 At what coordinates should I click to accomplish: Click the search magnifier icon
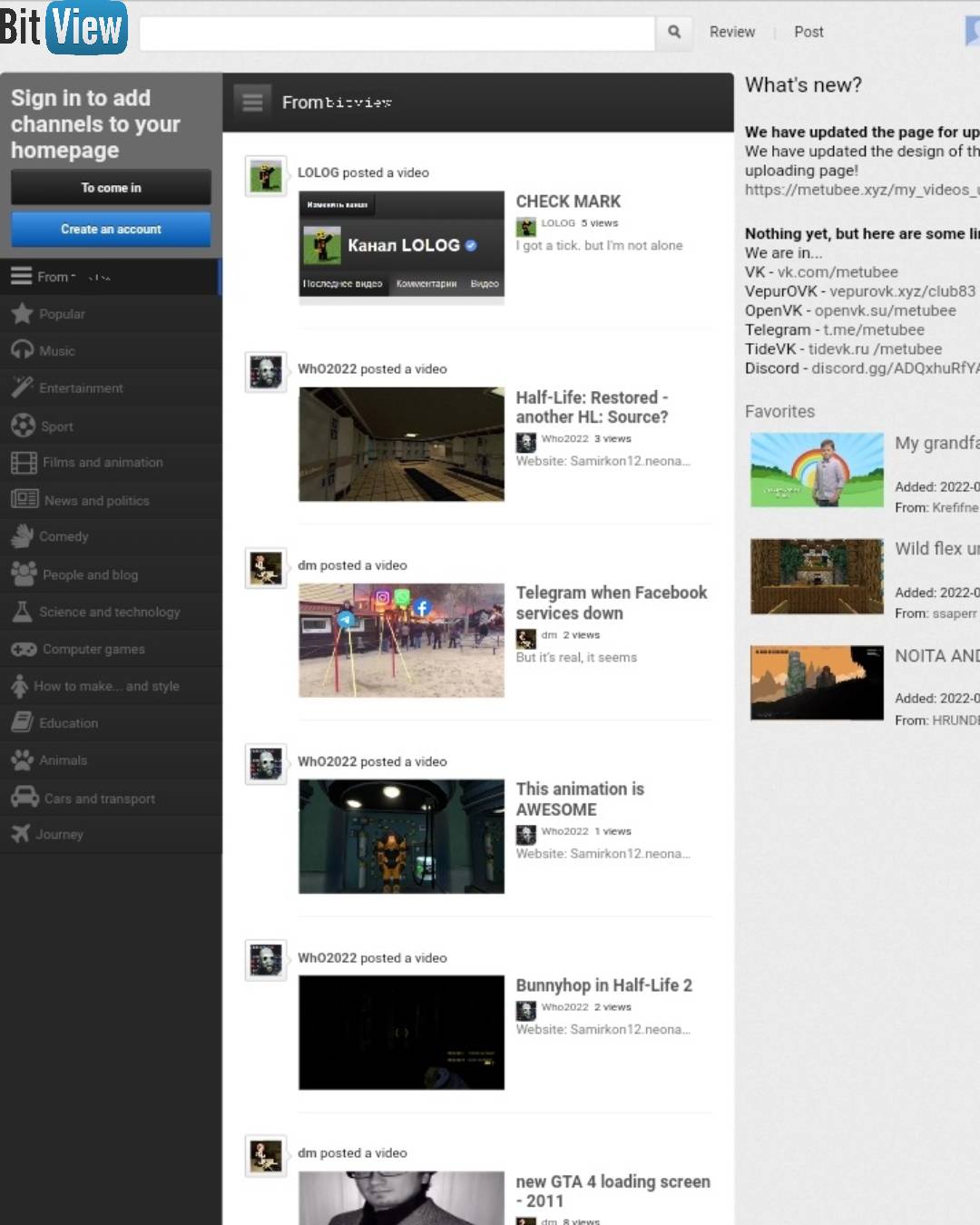click(674, 32)
